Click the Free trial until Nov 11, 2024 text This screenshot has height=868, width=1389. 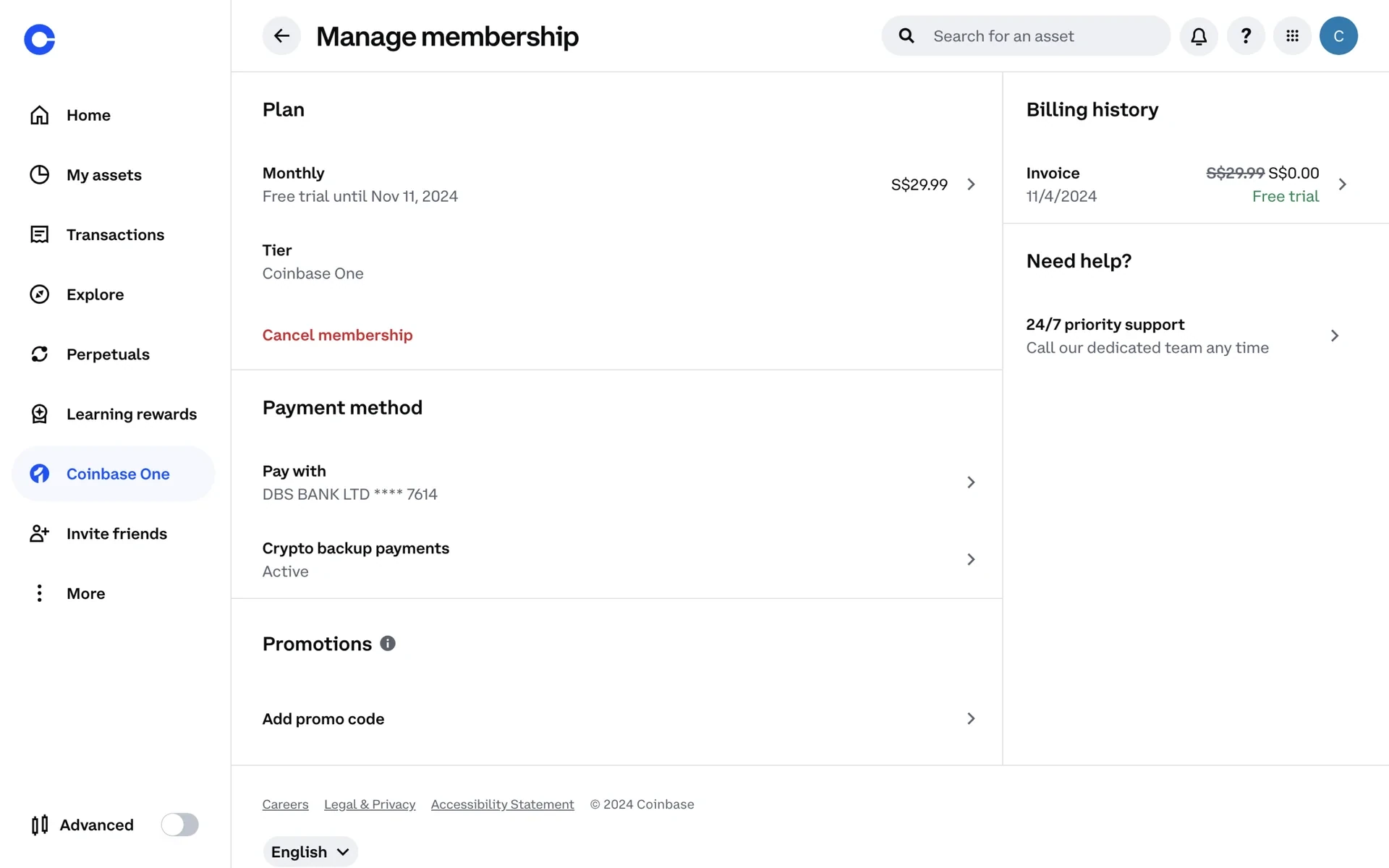point(360,196)
